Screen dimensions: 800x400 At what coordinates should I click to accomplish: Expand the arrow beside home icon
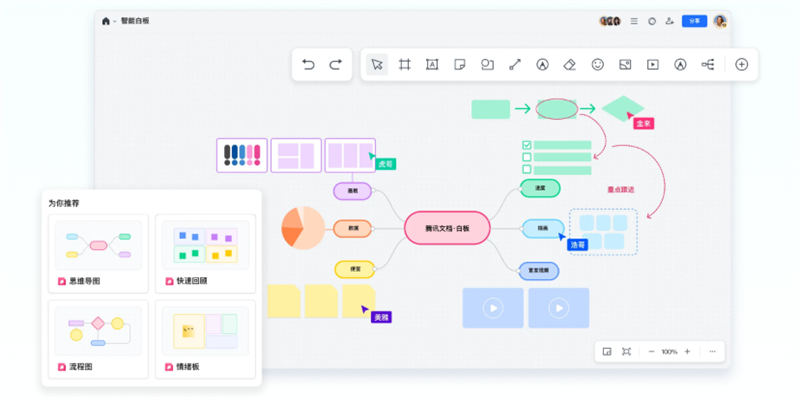tap(114, 21)
